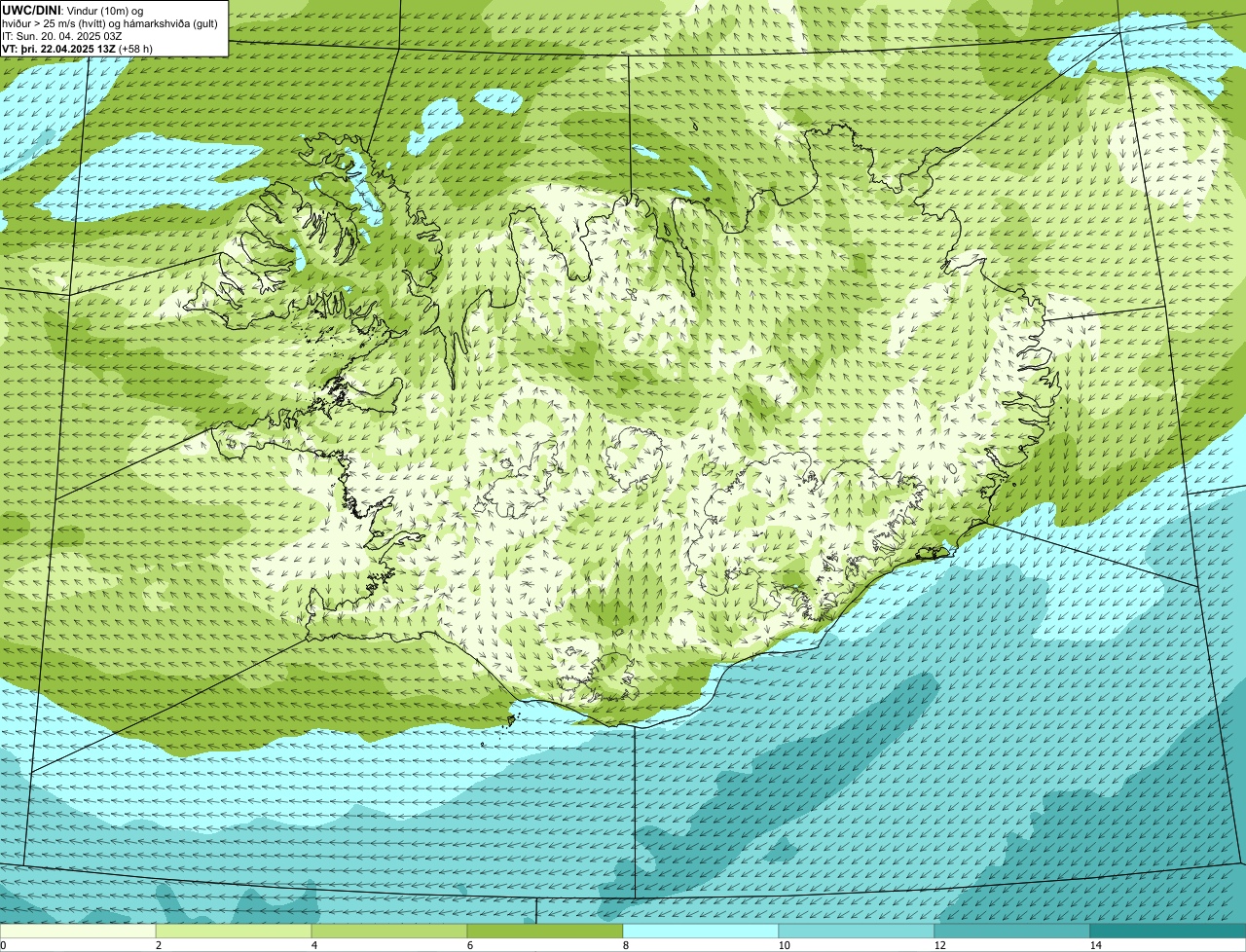Select the 4–6 m/s green legend swatch
The image size is (1246, 952).
click(389, 931)
